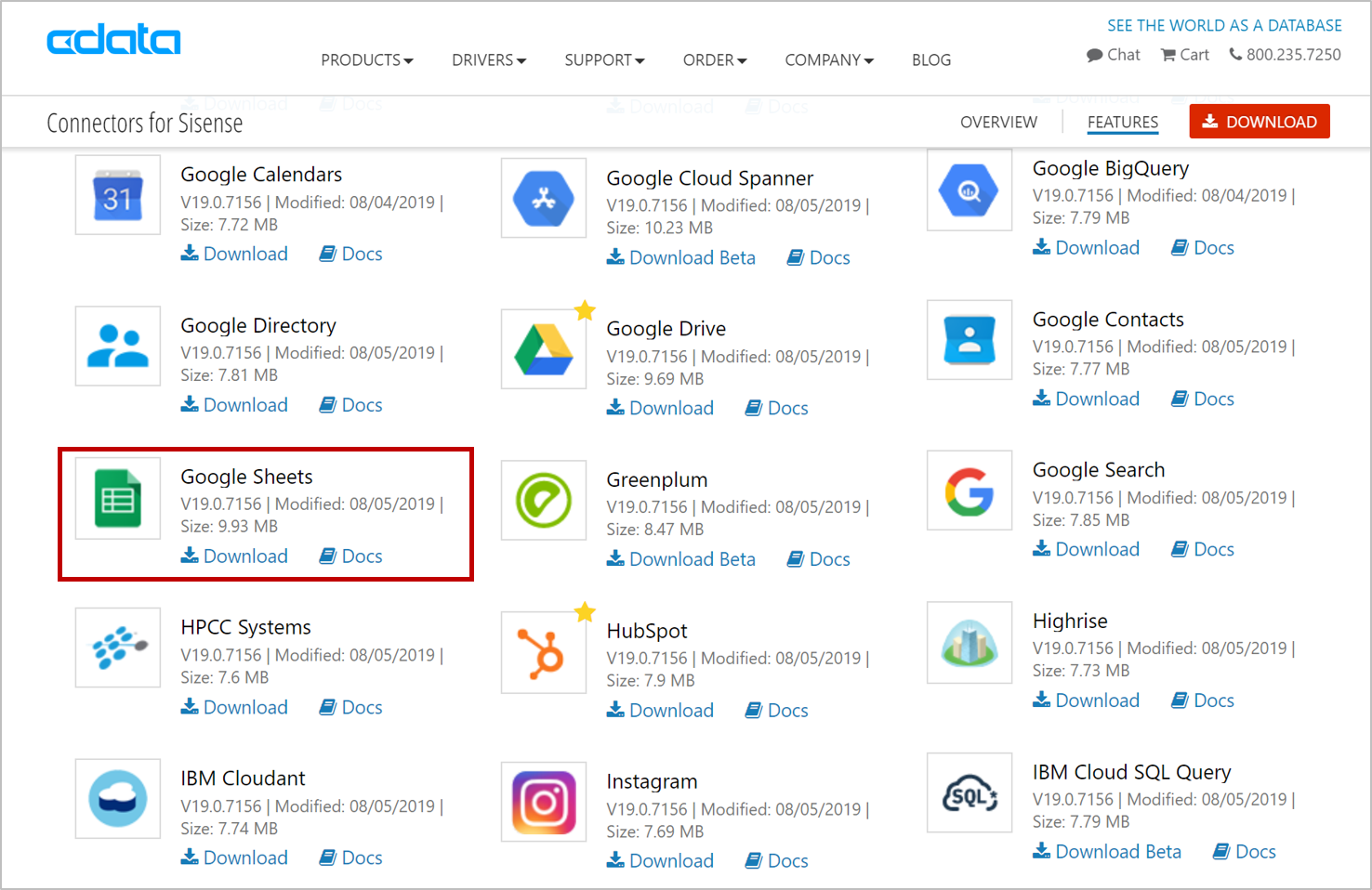The height and width of the screenshot is (890, 1372).
Task: Open Docs for Google Drive
Action: coord(776,408)
